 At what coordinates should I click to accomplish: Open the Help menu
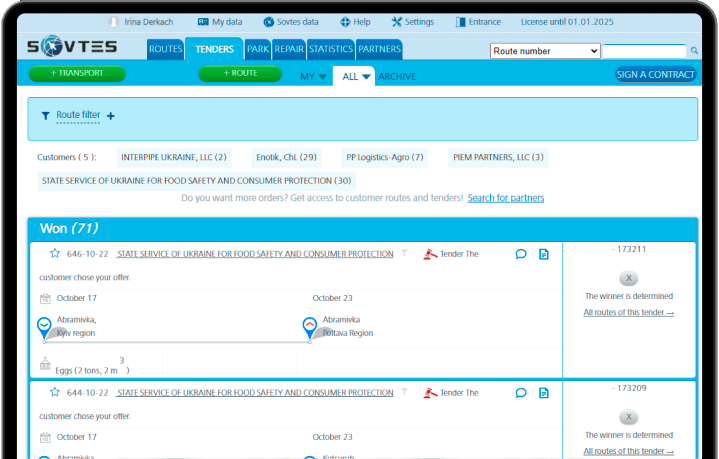point(355,22)
